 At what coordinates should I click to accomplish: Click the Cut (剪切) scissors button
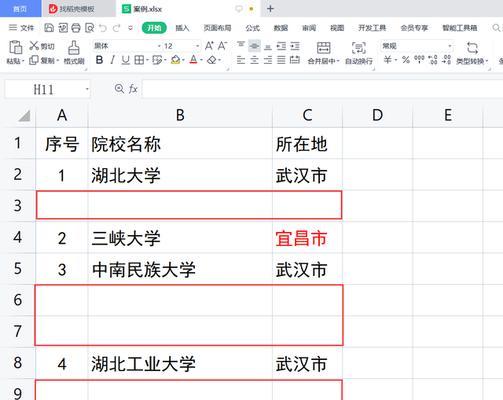pos(42,46)
